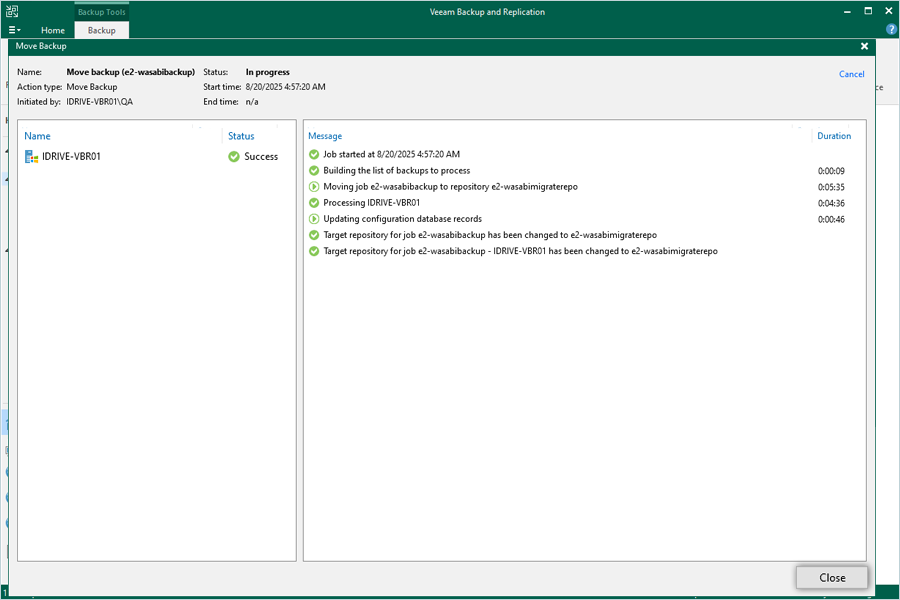Click the IDRIVE-VBR01\QA initiated by value
The width and height of the screenshot is (900, 600).
tap(99, 102)
